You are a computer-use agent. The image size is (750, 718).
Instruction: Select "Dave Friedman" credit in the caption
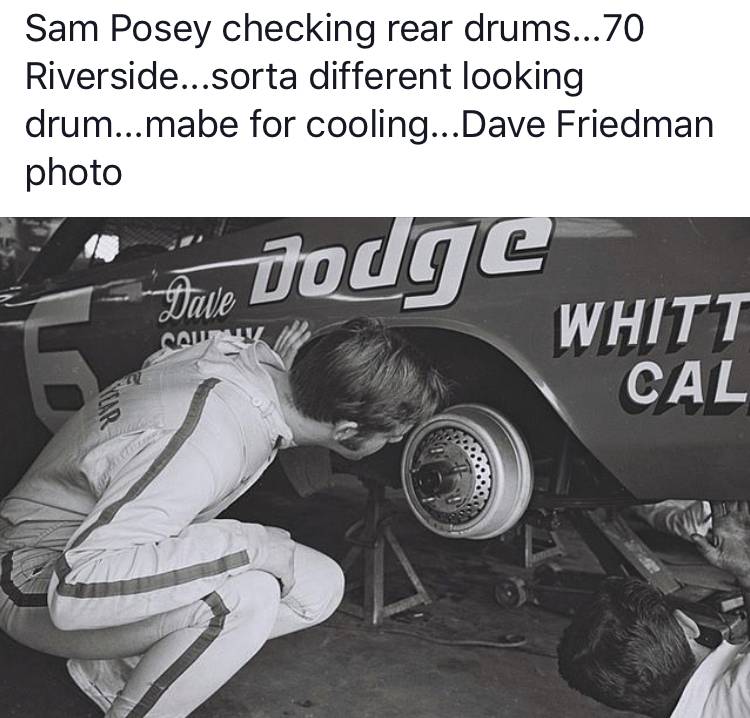click(587, 124)
